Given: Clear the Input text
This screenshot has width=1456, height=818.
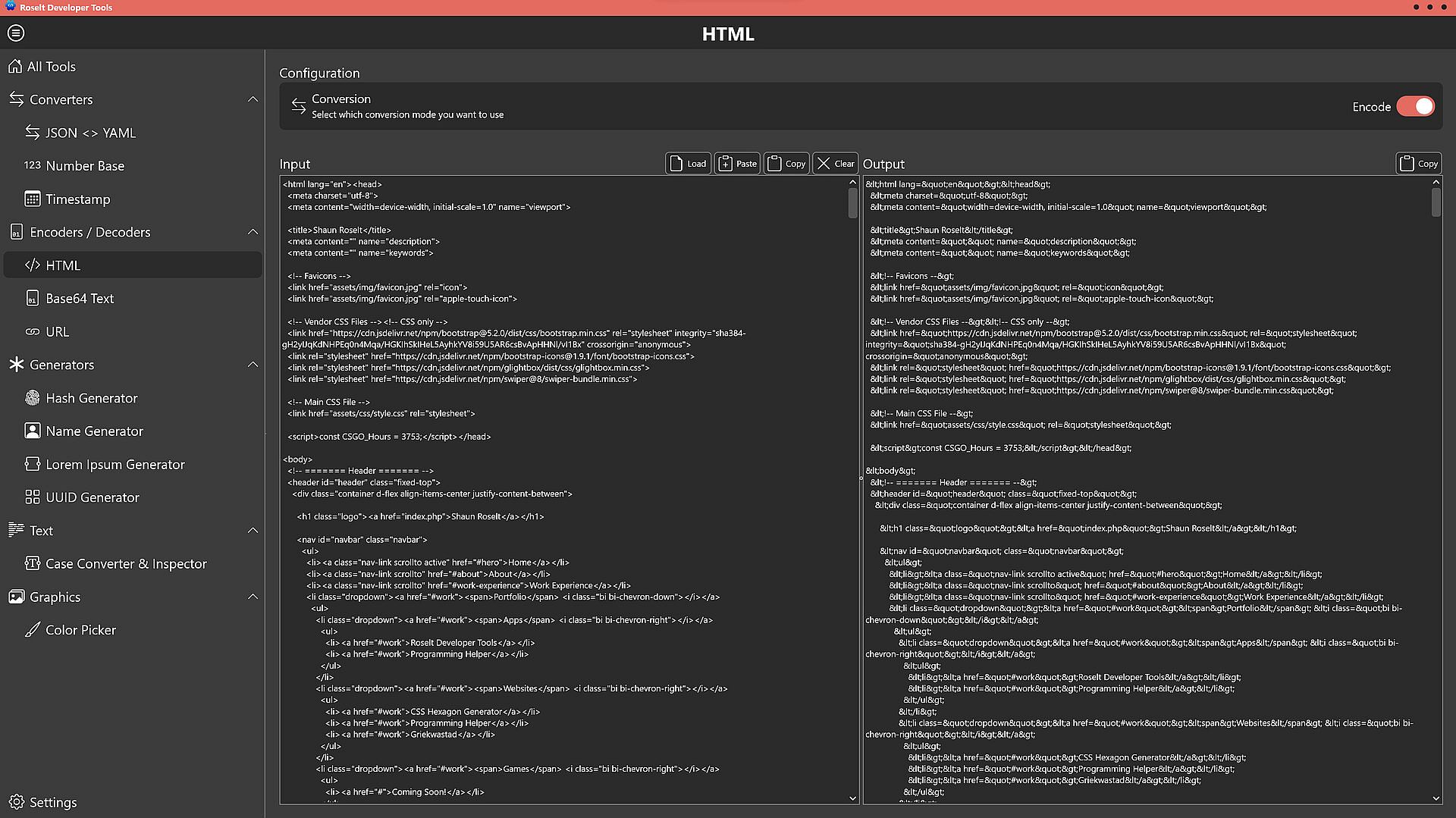Looking at the screenshot, I should click(x=836, y=164).
